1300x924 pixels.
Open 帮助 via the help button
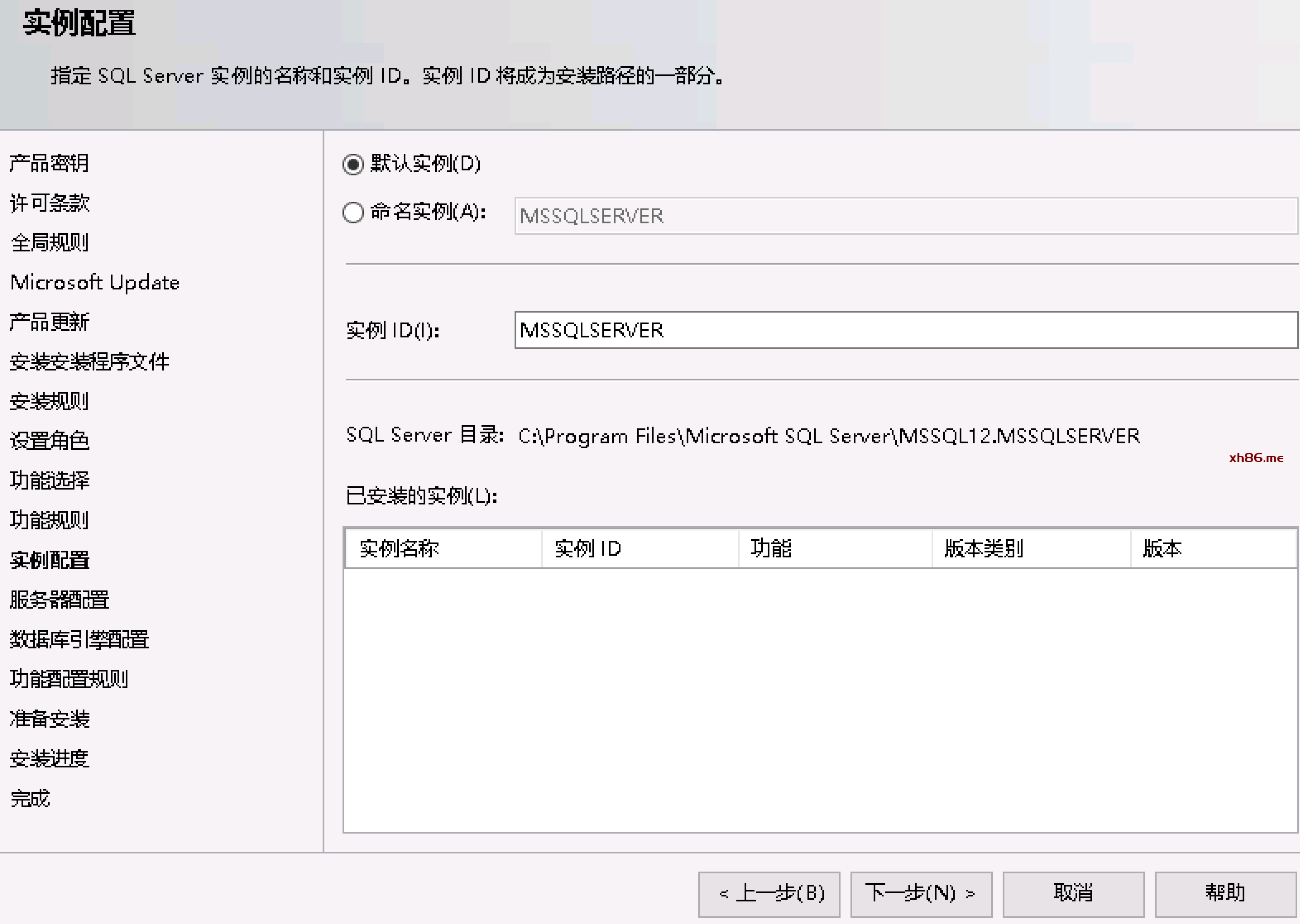[1225, 893]
